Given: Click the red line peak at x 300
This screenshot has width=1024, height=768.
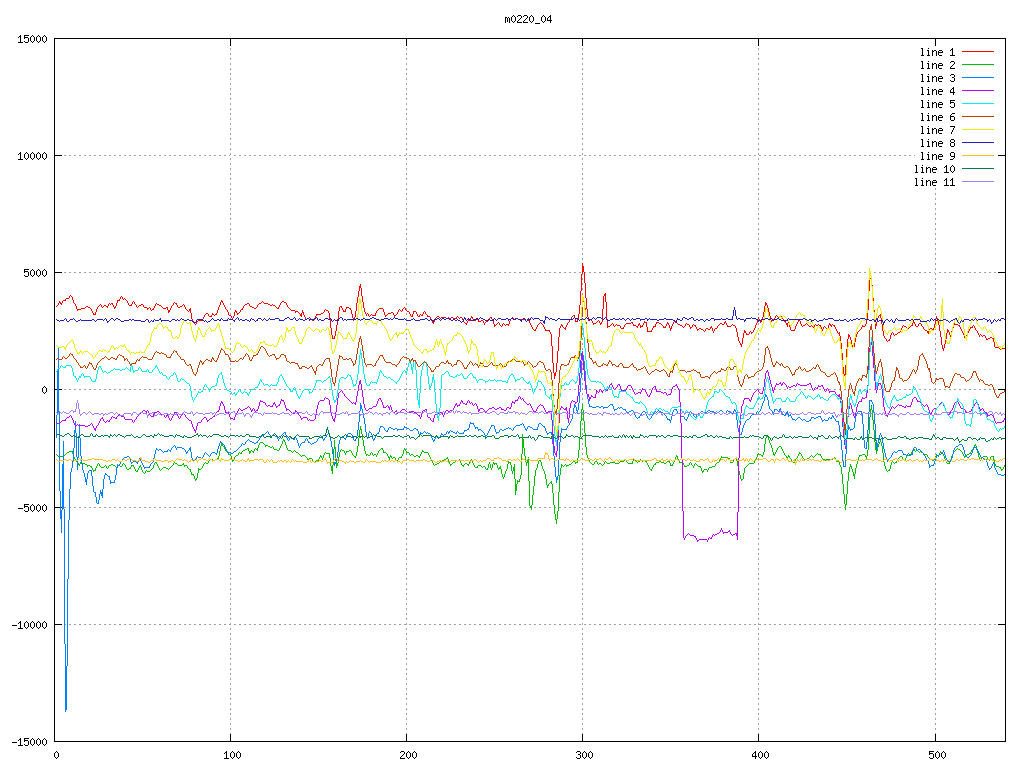Looking at the screenshot, I should (x=583, y=265).
